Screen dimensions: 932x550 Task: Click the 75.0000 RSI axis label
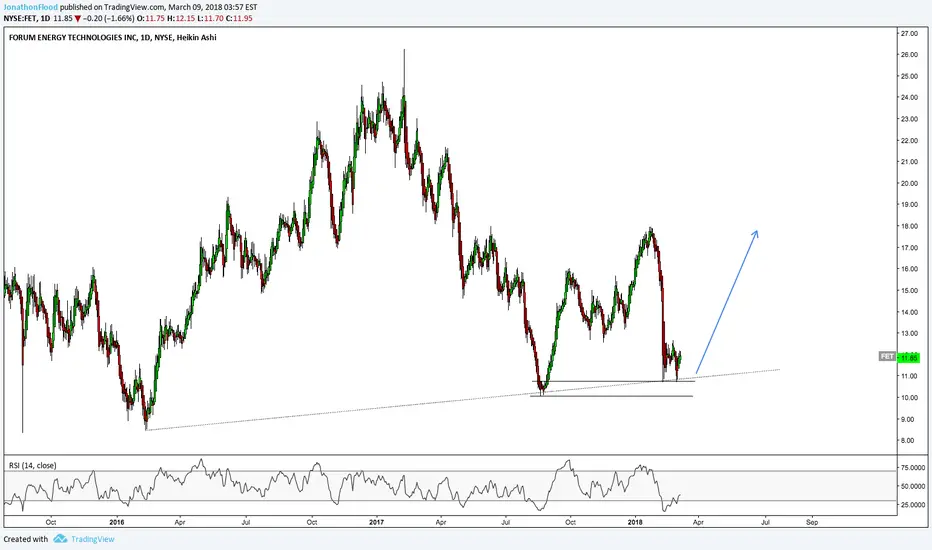(x=913, y=467)
